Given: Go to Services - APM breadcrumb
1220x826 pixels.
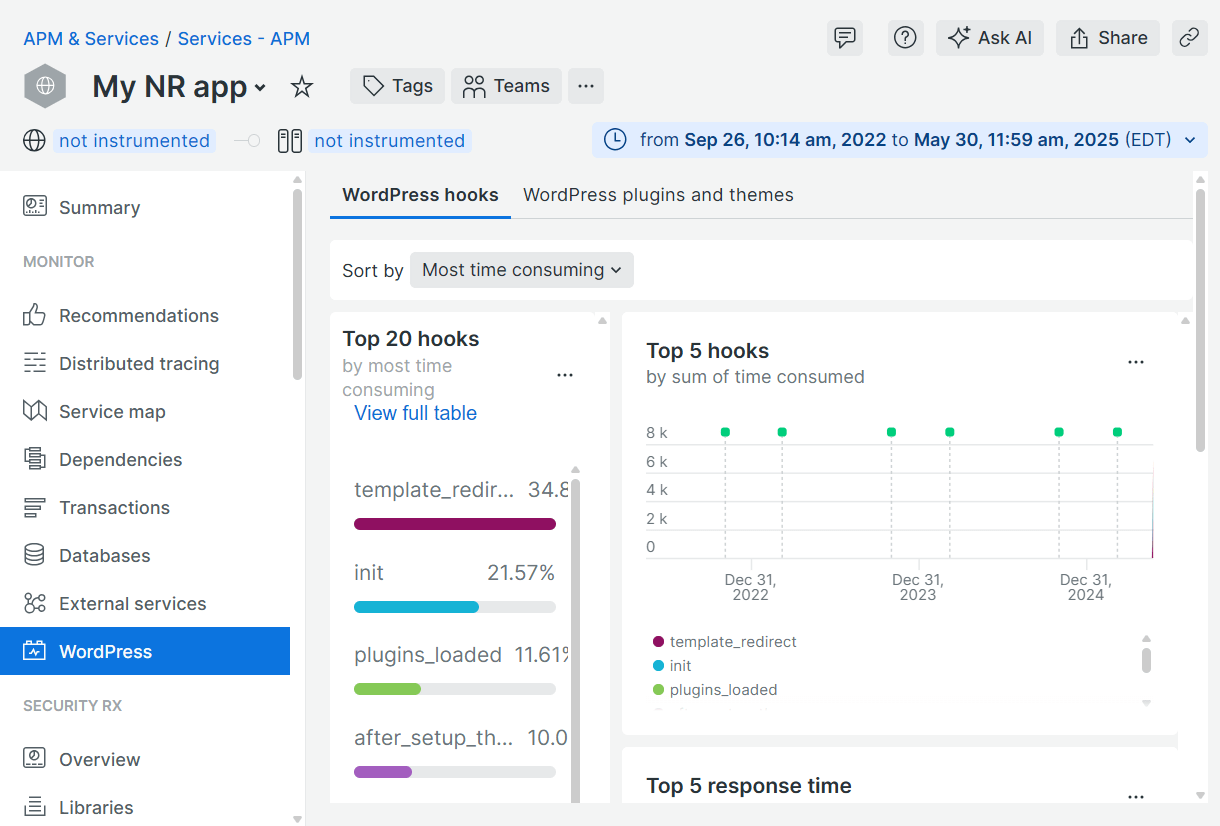Looking at the screenshot, I should pyautogui.click(x=244, y=39).
